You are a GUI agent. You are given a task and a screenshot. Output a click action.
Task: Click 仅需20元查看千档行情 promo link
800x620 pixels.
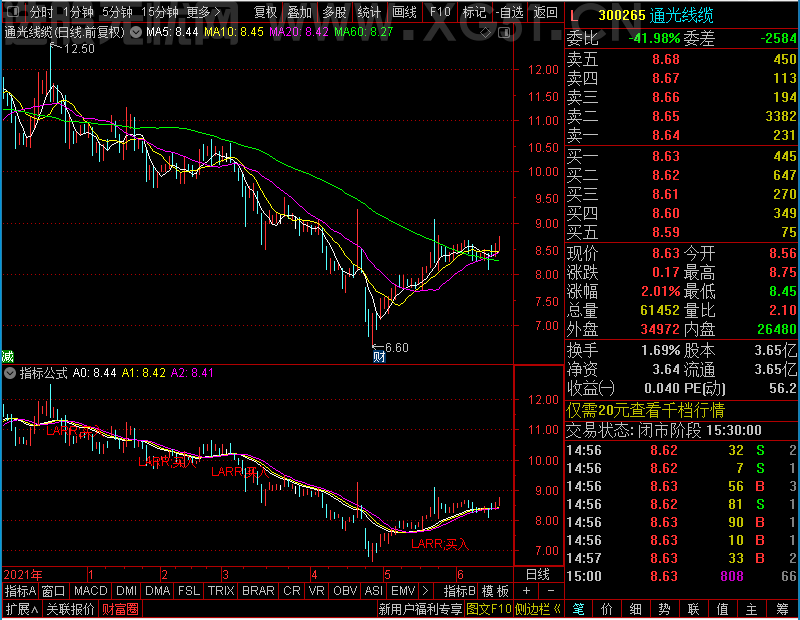pyautogui.click(x=645, y=410)
